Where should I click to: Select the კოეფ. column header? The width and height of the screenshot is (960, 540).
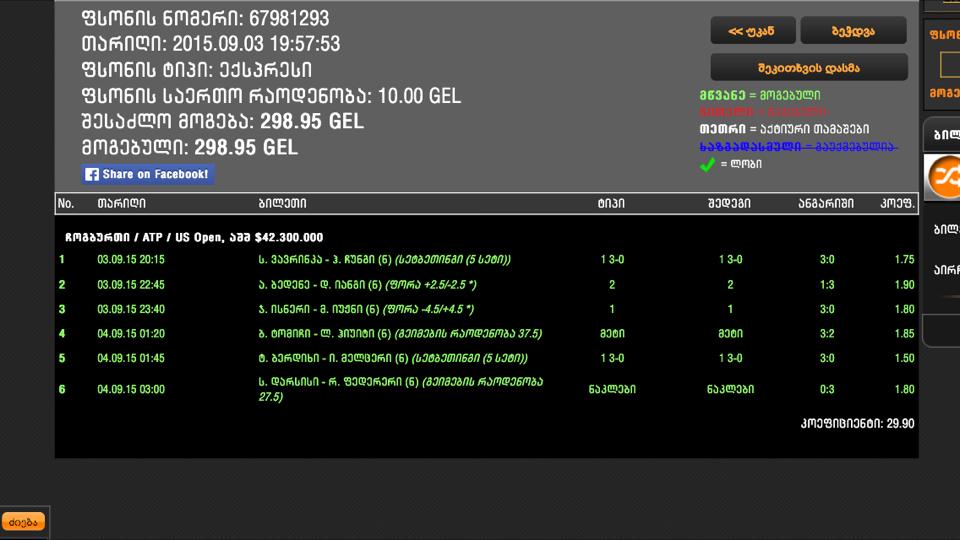(x=897, y=203)
